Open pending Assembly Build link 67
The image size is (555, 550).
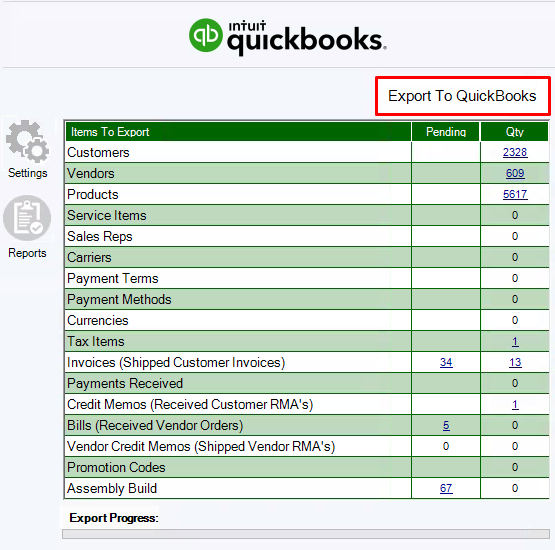click(x=446, y=488)
